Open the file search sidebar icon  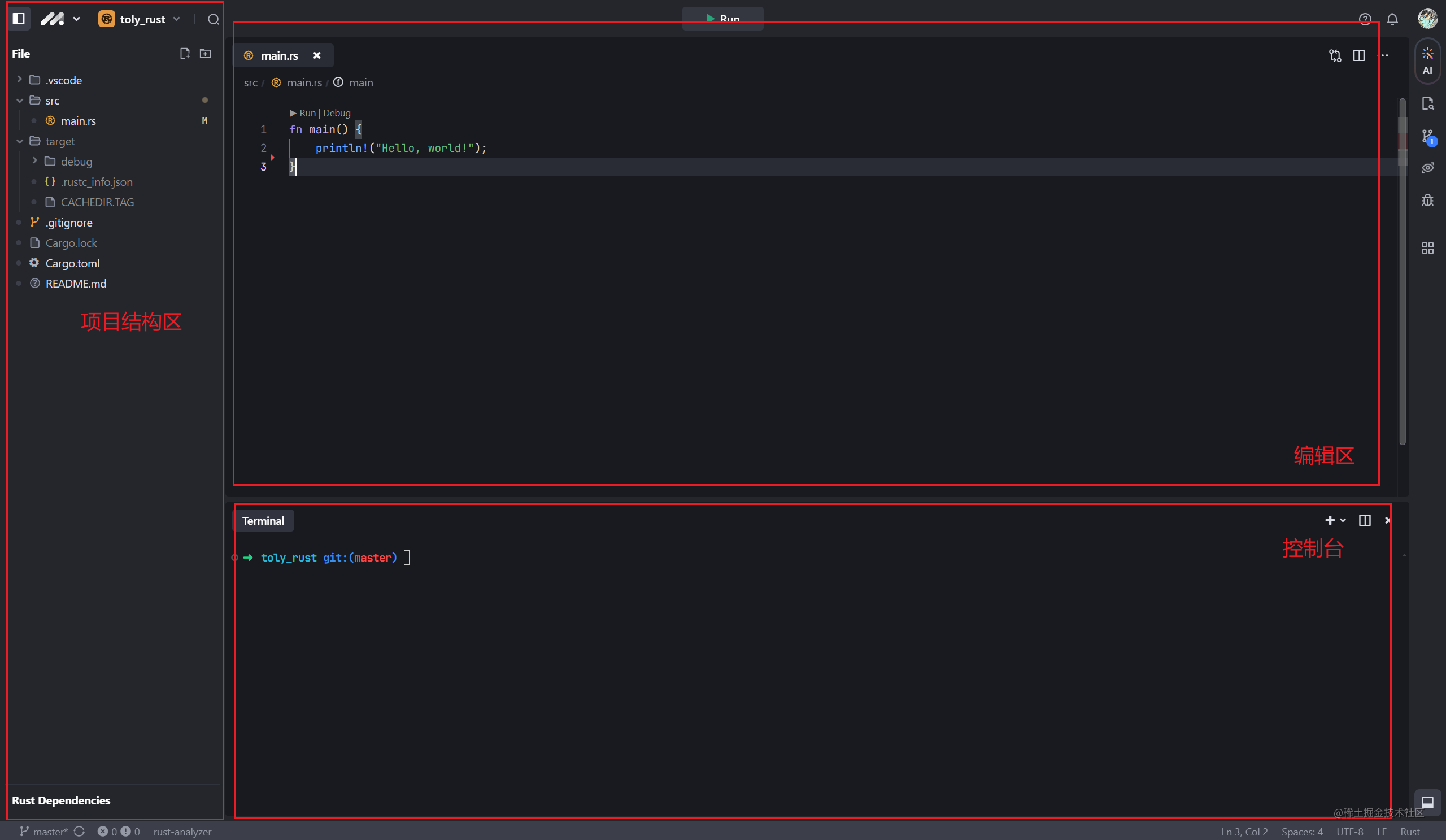tap(1427, 104)
